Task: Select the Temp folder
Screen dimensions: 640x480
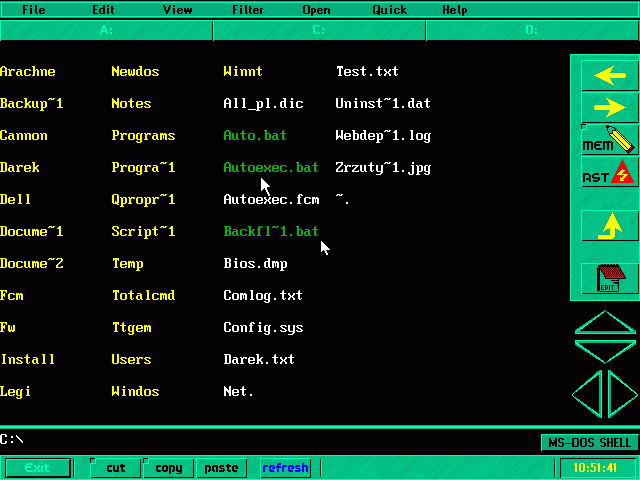Action: pos(128,264)
